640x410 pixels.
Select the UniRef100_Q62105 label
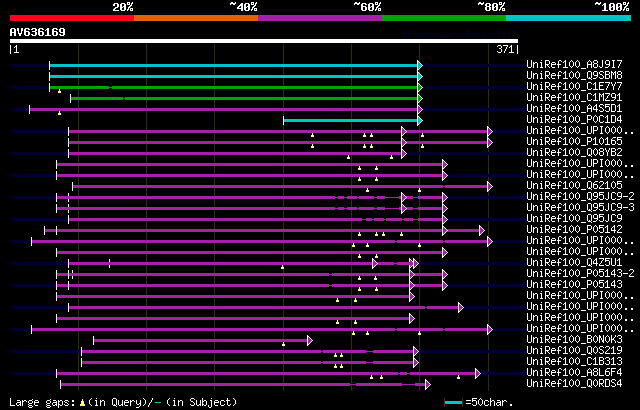(574, 185)
